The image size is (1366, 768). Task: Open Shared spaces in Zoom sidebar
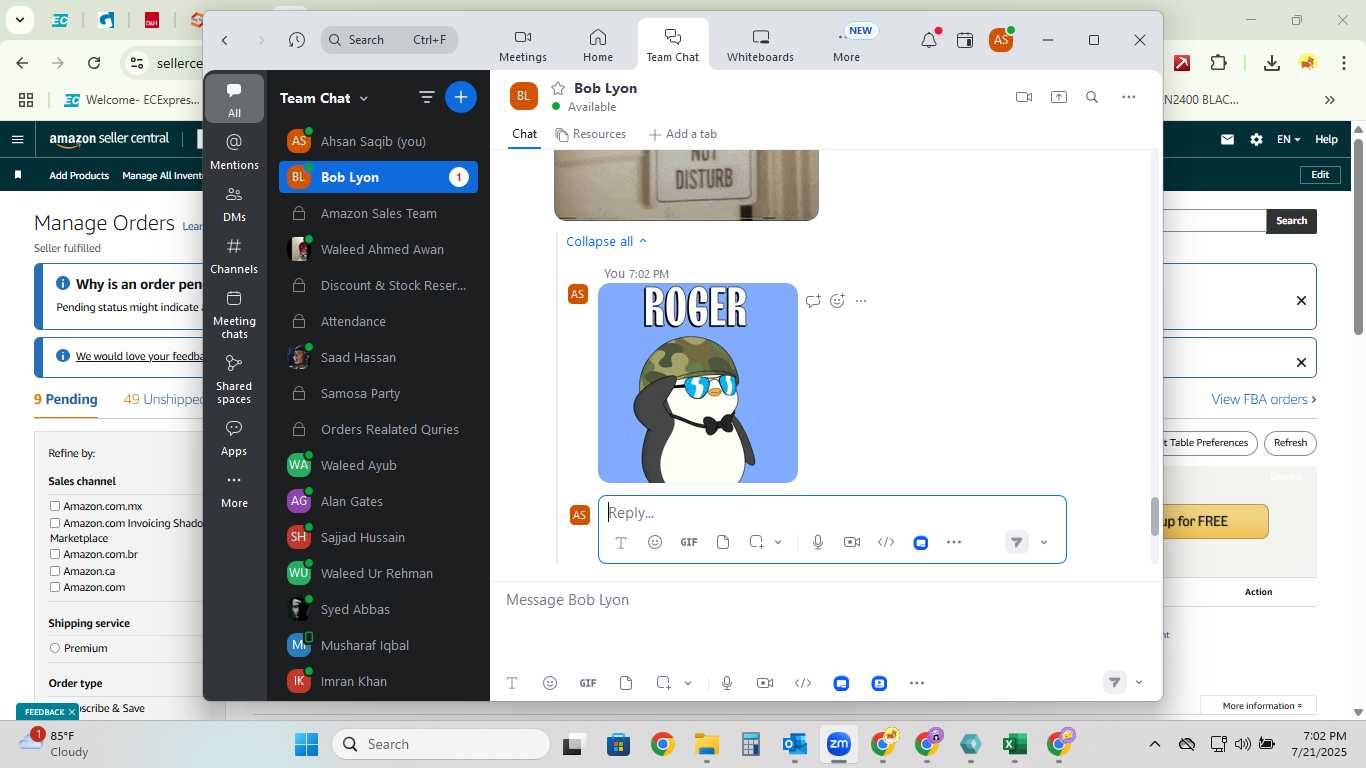coord(234,379)
